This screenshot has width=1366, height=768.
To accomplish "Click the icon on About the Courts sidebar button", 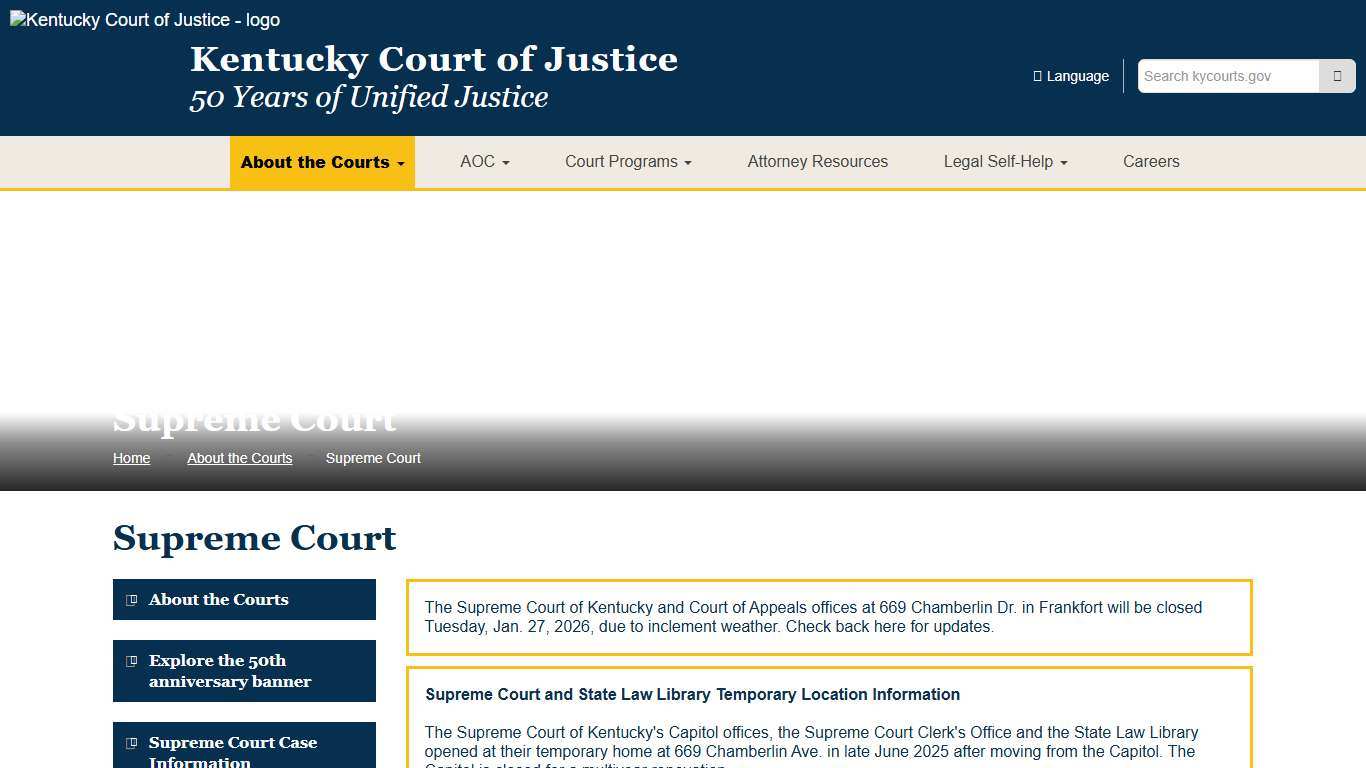I will tap(131, 599).
